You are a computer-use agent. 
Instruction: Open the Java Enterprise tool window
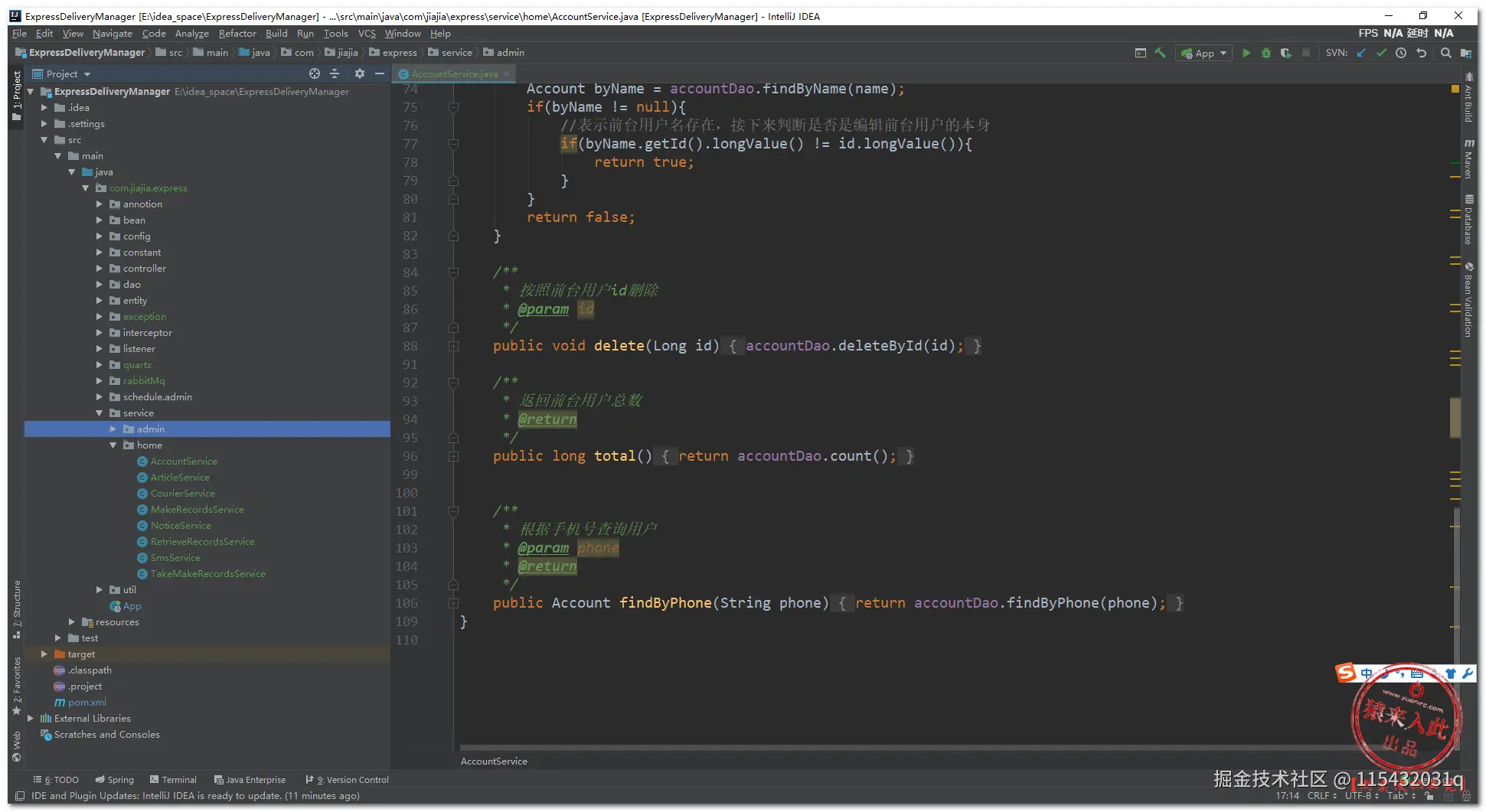[x=250, y=780]
